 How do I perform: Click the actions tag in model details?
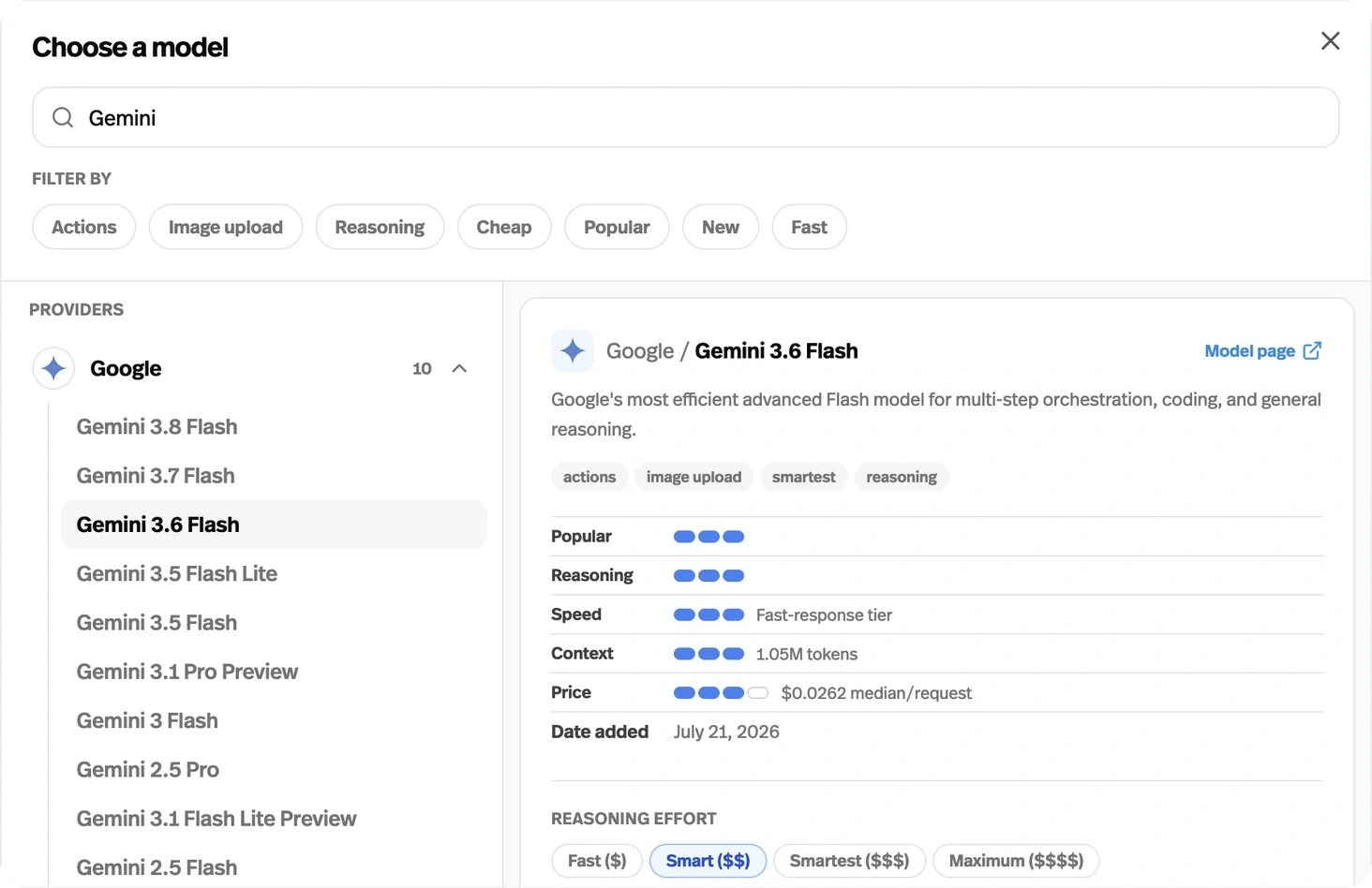pos(589,477)
